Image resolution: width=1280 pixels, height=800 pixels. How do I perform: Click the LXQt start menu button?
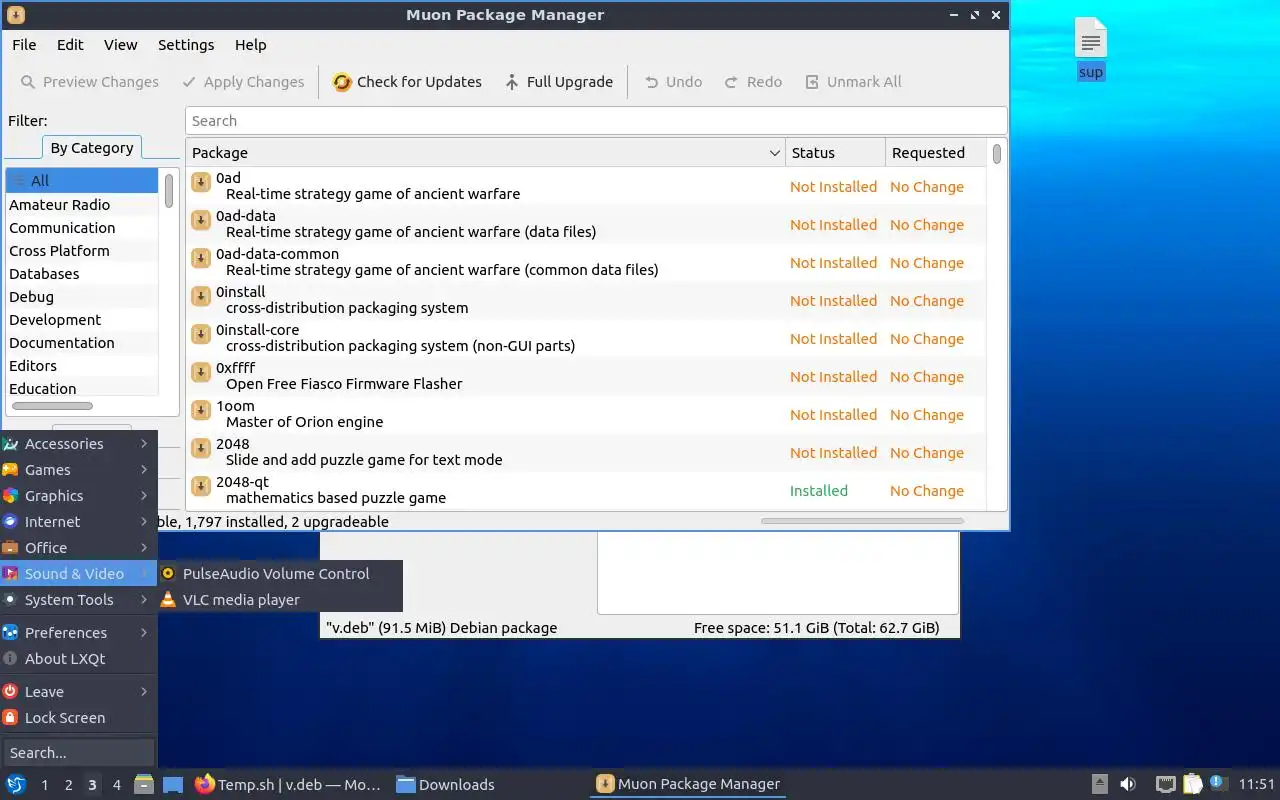click(16, 784)
